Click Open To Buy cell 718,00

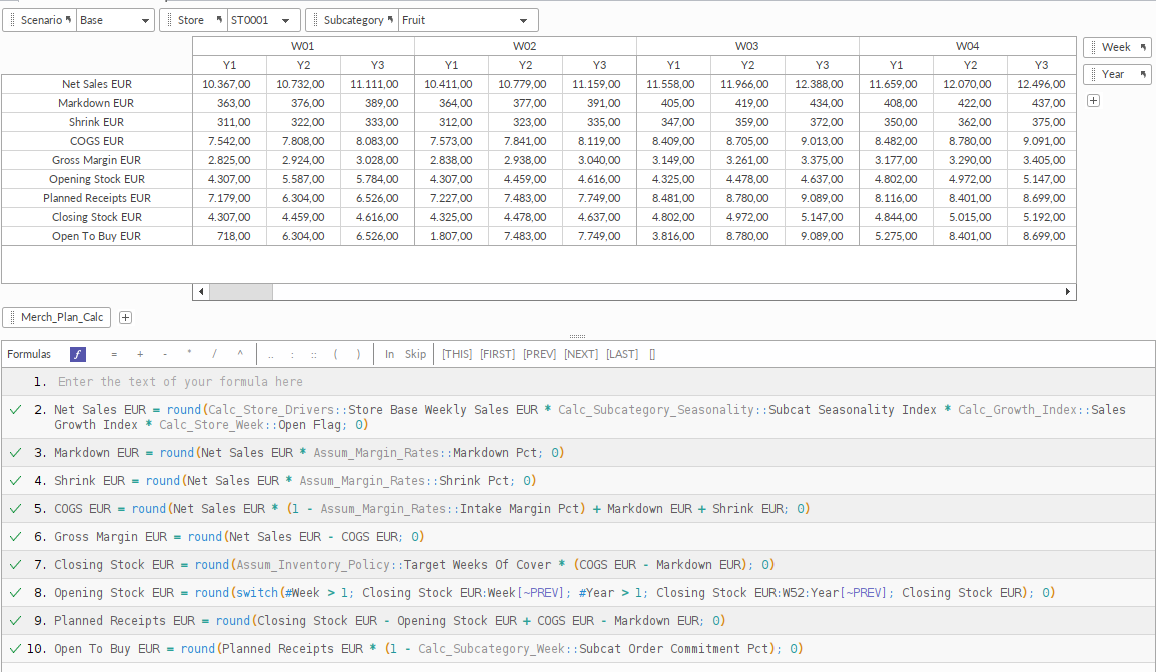click(x=229, y=236)
